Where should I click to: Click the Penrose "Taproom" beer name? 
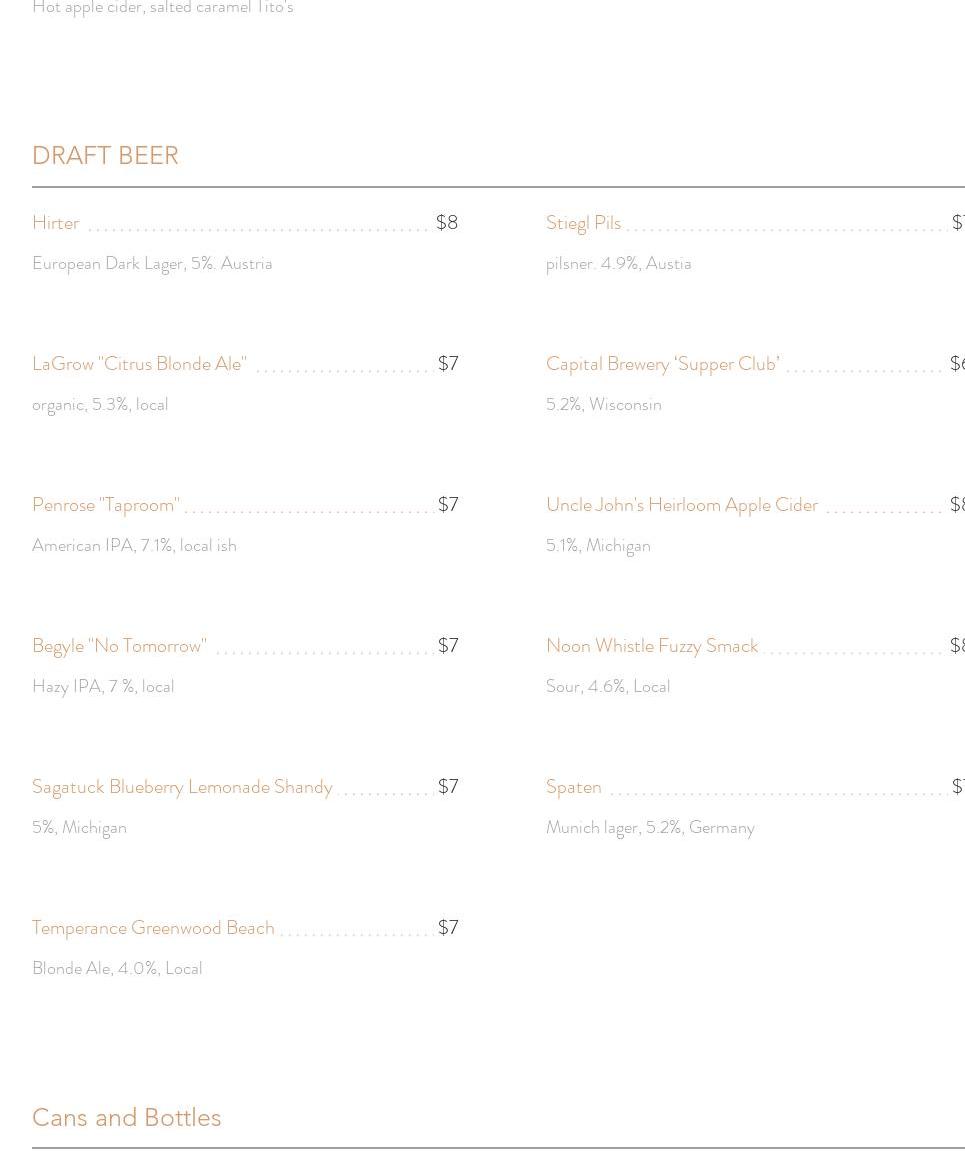(106, 505)
